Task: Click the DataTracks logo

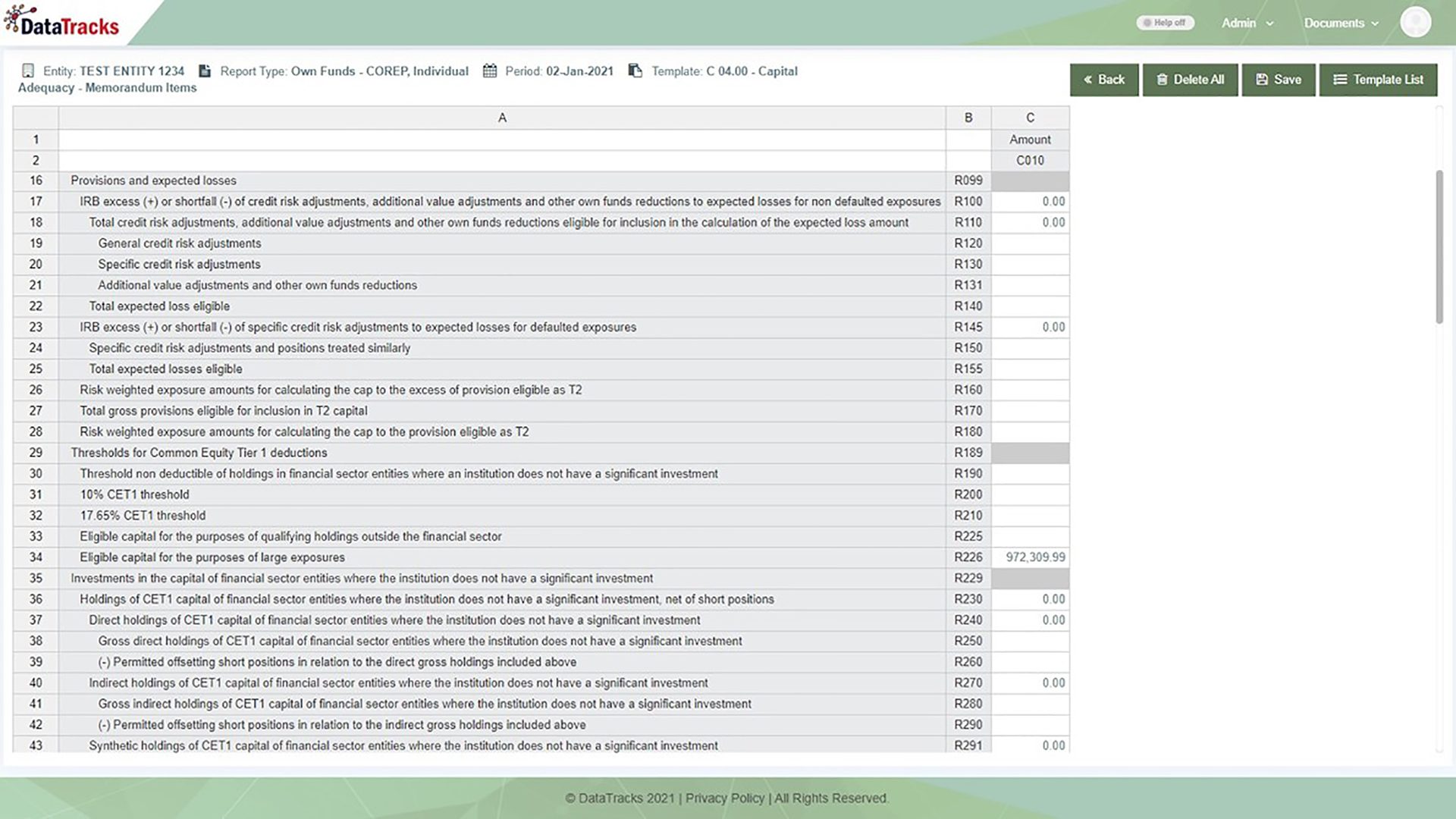Action: 61,21
